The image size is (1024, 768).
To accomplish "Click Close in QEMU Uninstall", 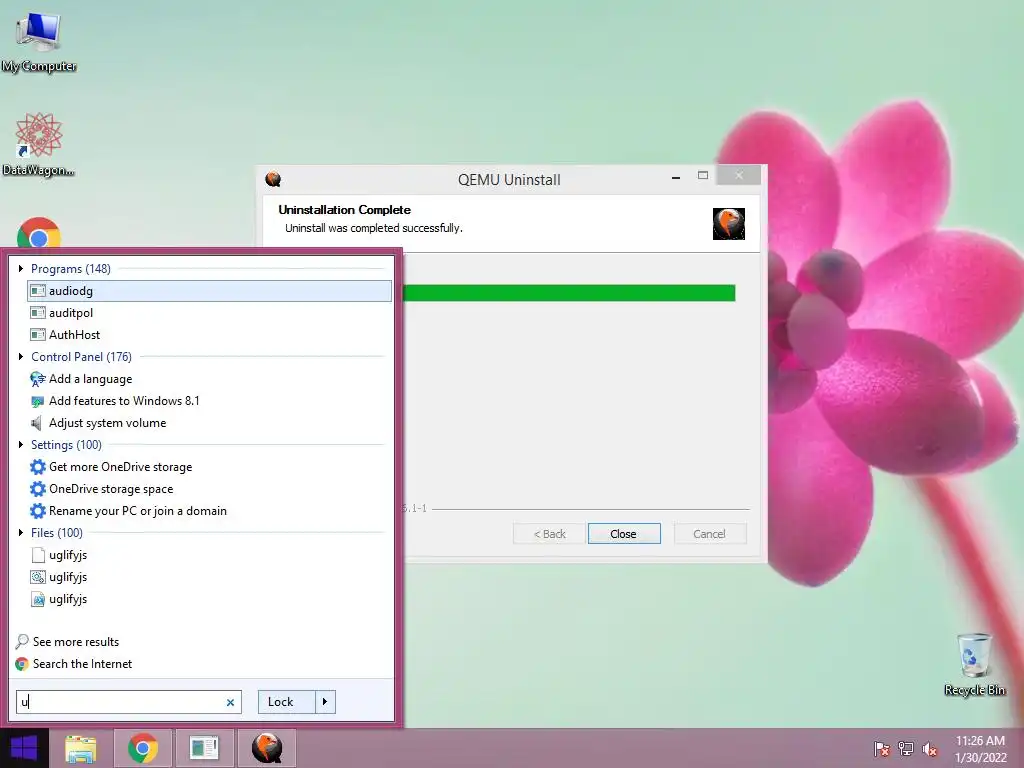I will pos(624,534).
